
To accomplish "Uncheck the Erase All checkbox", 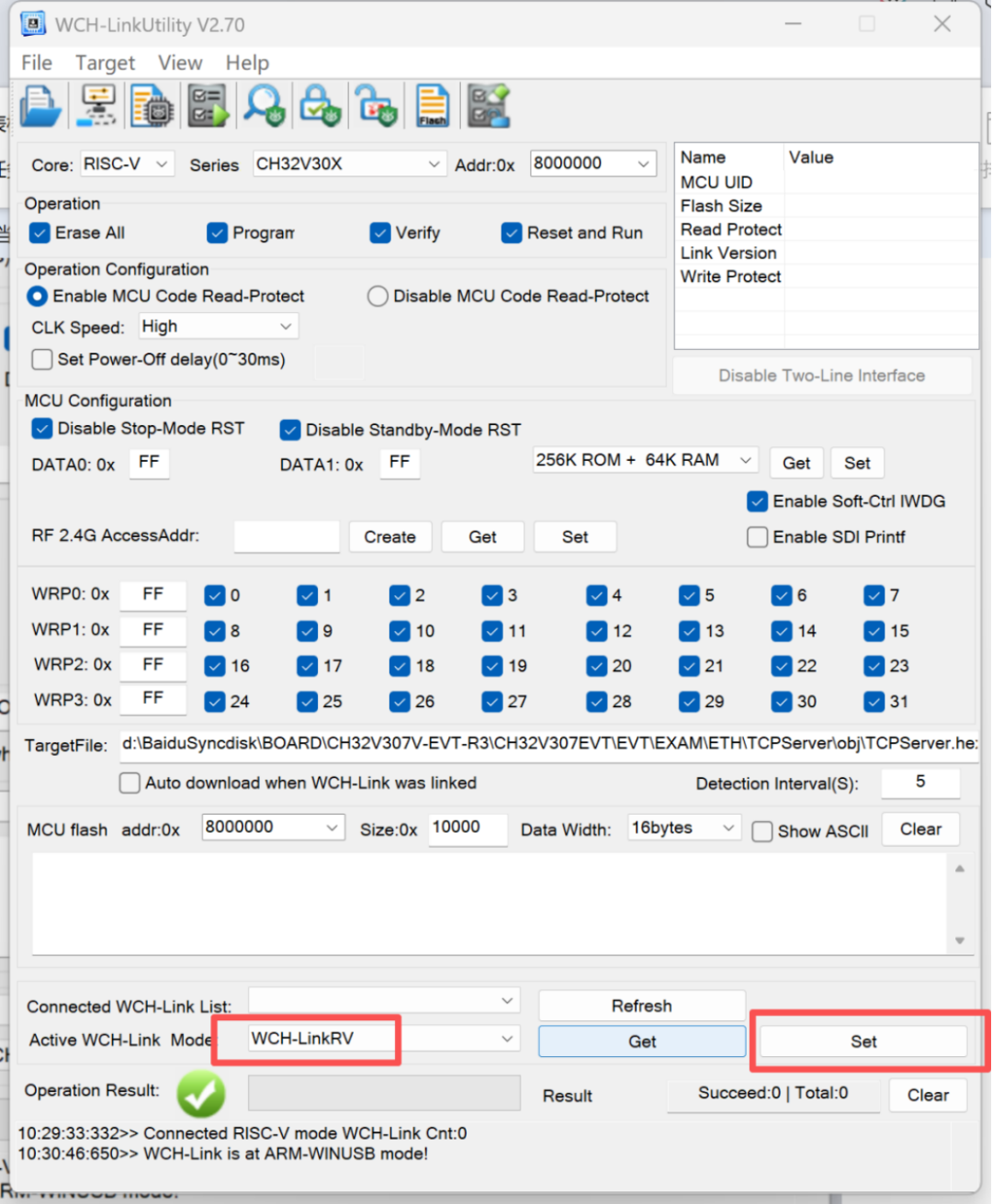I will (39, 233).
